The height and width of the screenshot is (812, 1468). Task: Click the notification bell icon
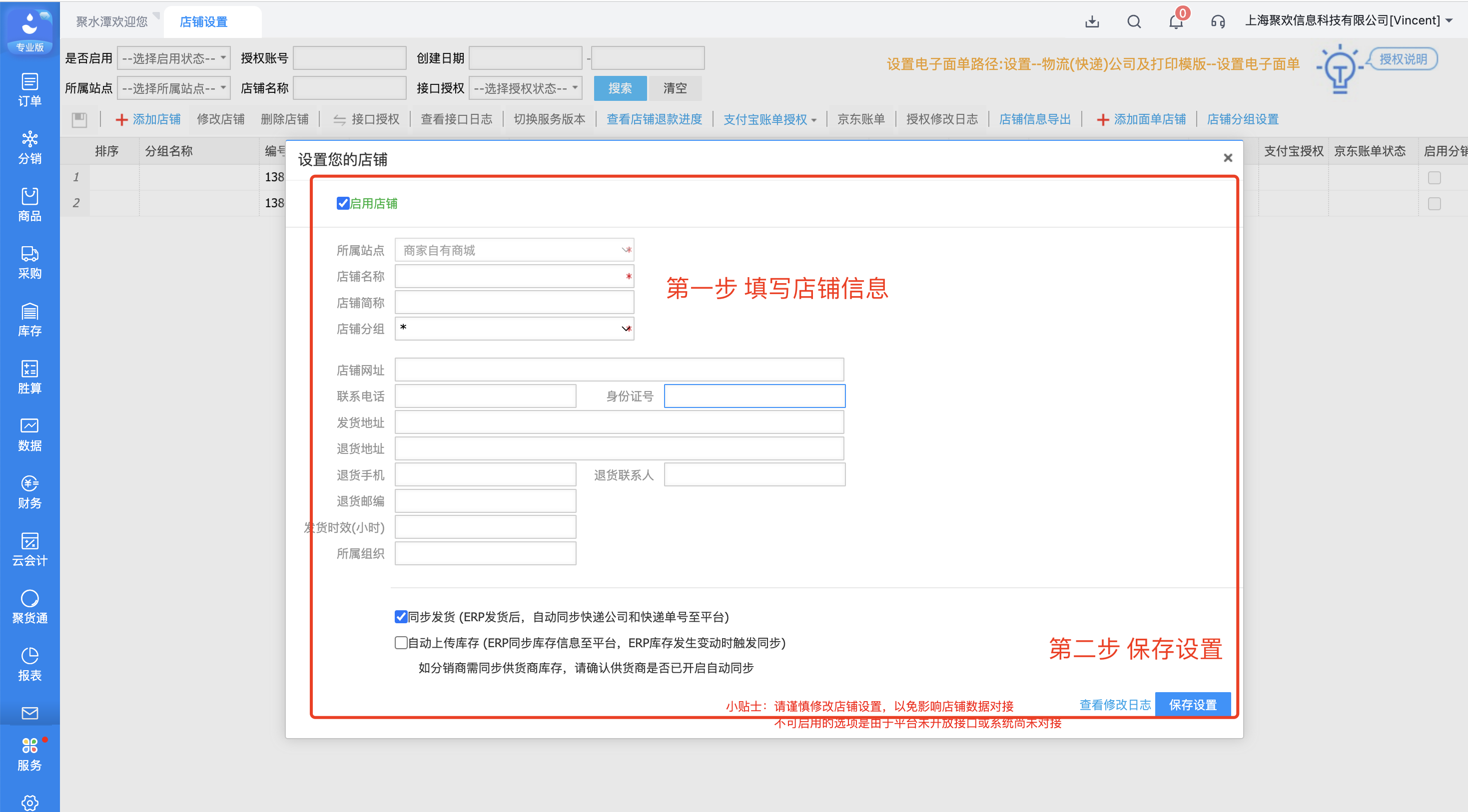pos(1176,21)
